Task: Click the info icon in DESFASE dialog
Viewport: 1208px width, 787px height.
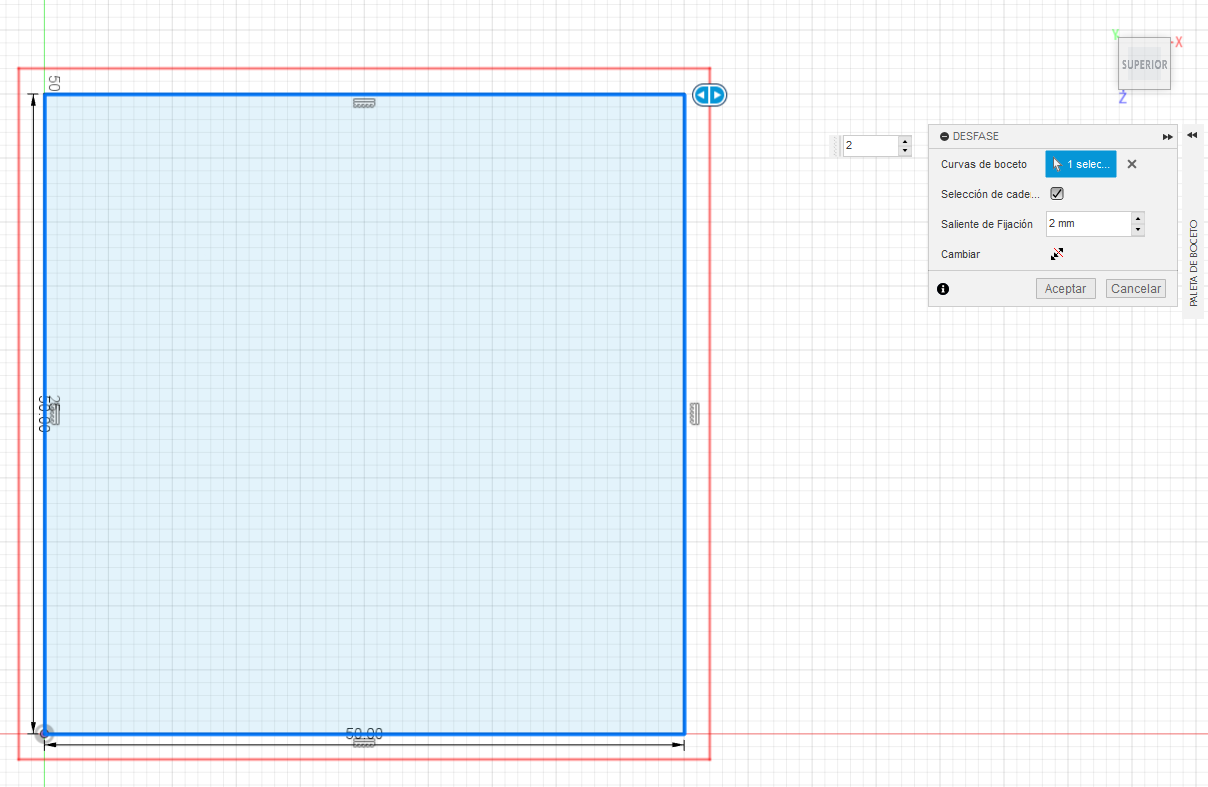Action: tap(943, 289)
